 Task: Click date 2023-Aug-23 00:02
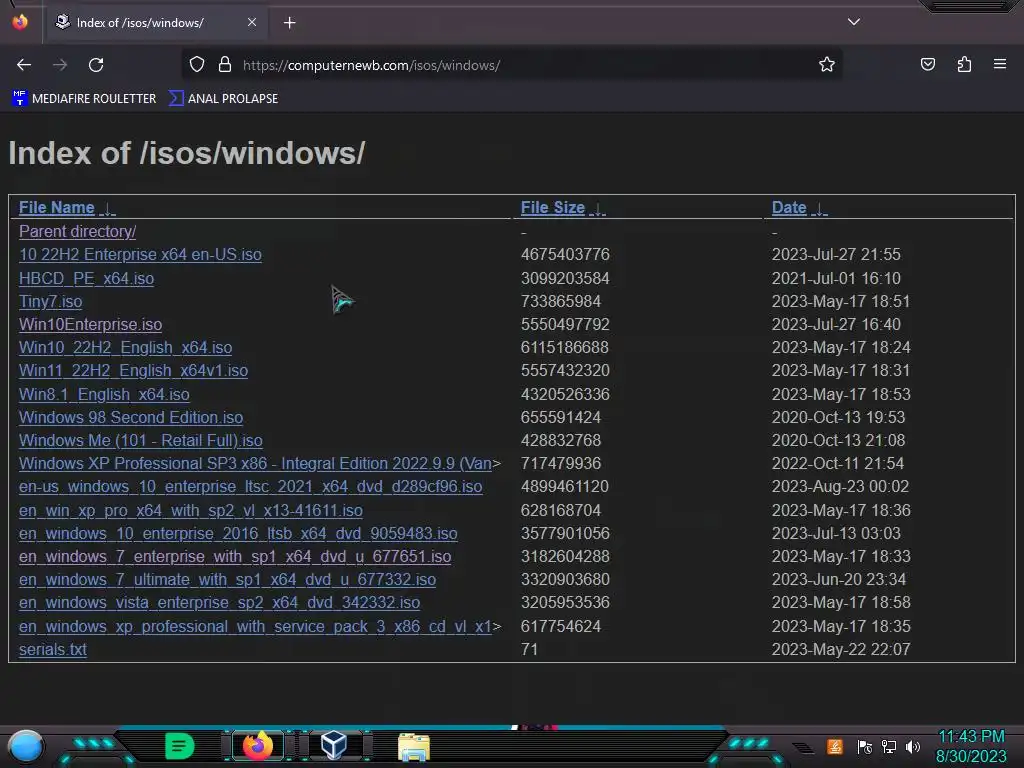840,487
